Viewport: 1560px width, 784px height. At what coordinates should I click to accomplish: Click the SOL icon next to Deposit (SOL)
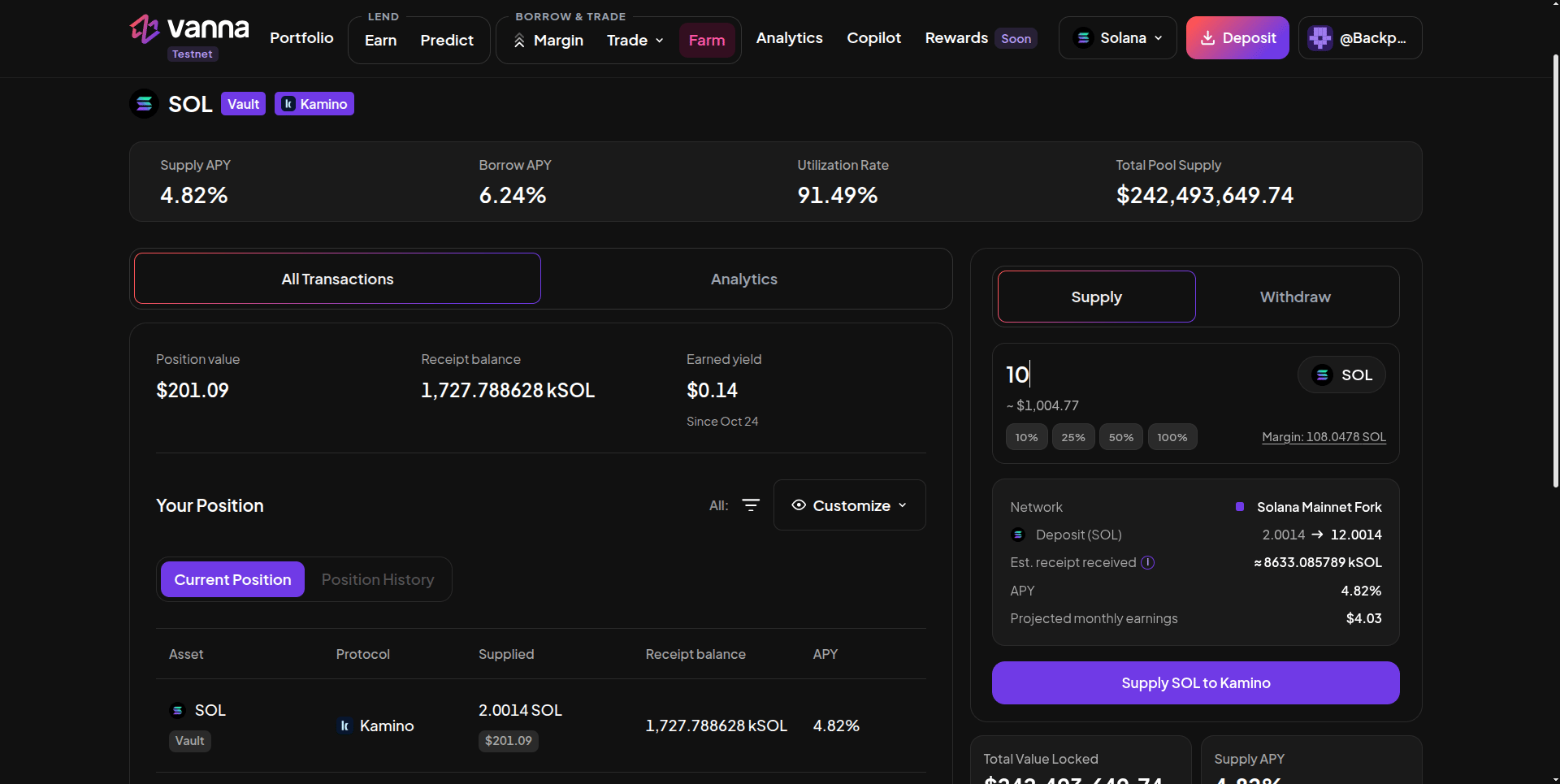tap(1018, 535)
